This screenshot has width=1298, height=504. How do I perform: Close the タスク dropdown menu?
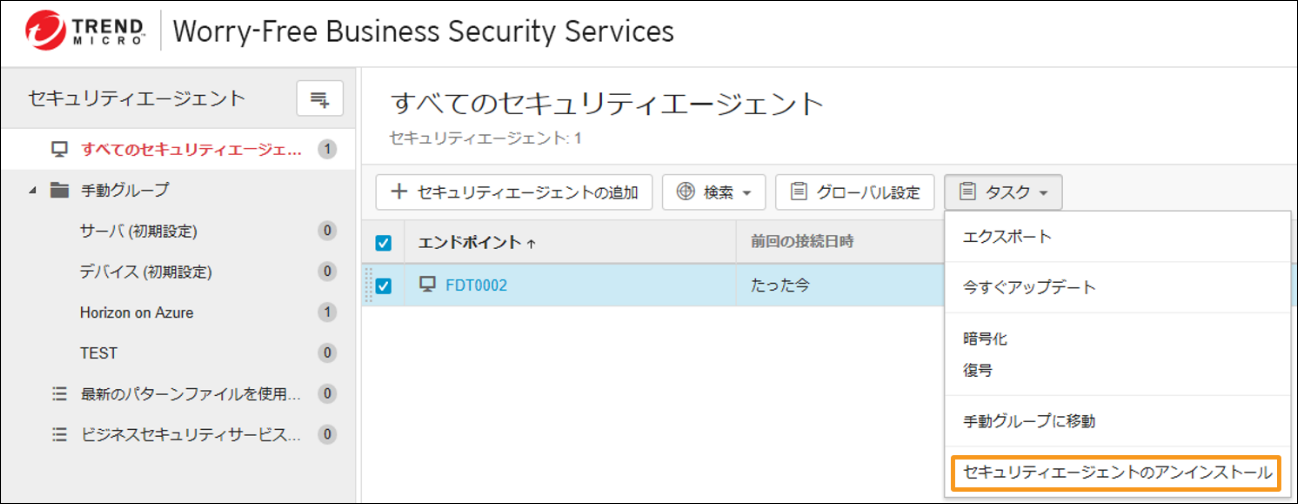(1003, 192)
